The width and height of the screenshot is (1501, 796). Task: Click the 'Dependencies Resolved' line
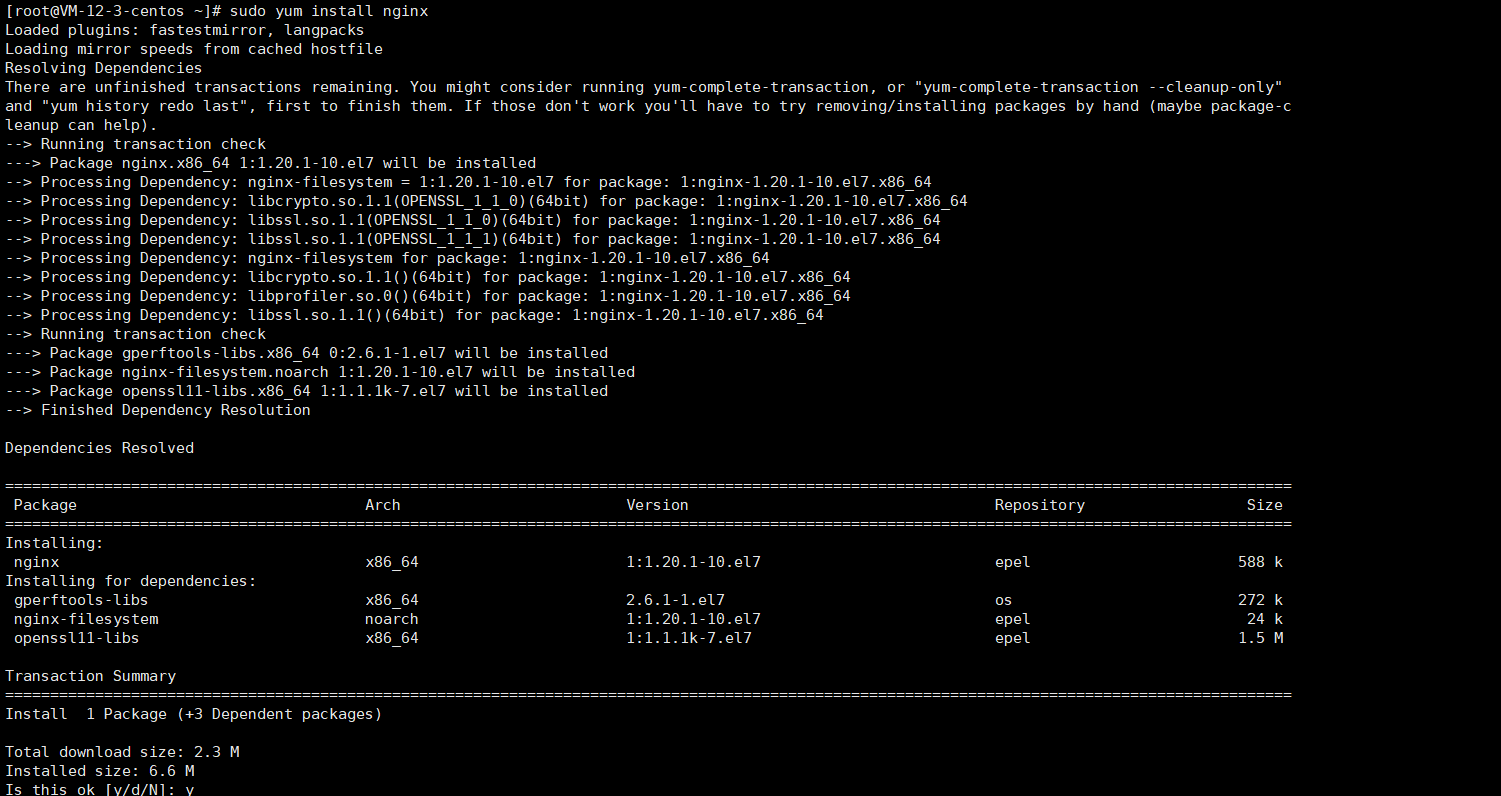[x=100, y=448]
